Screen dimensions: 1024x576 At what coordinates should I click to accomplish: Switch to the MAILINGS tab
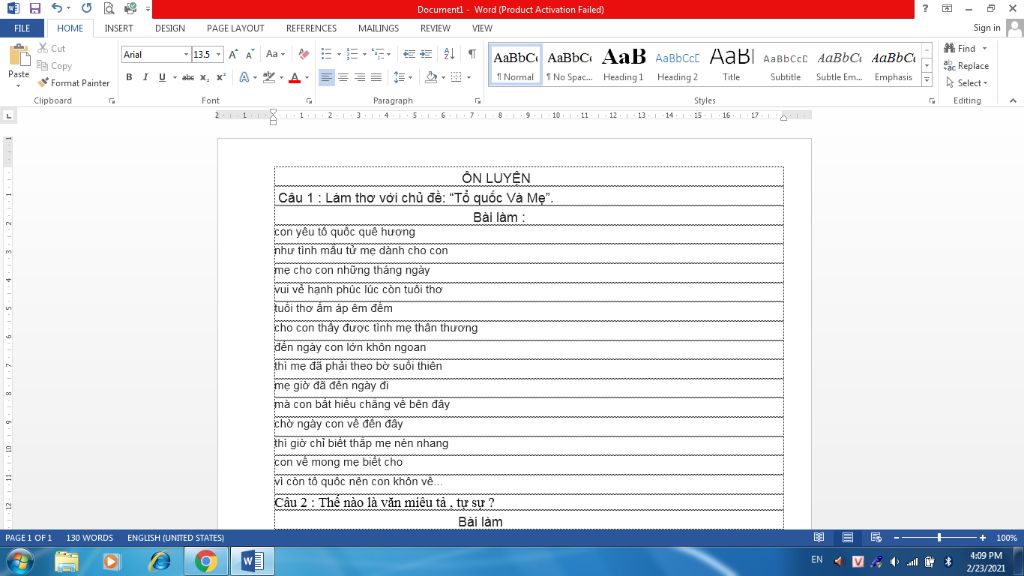(378, 28)
